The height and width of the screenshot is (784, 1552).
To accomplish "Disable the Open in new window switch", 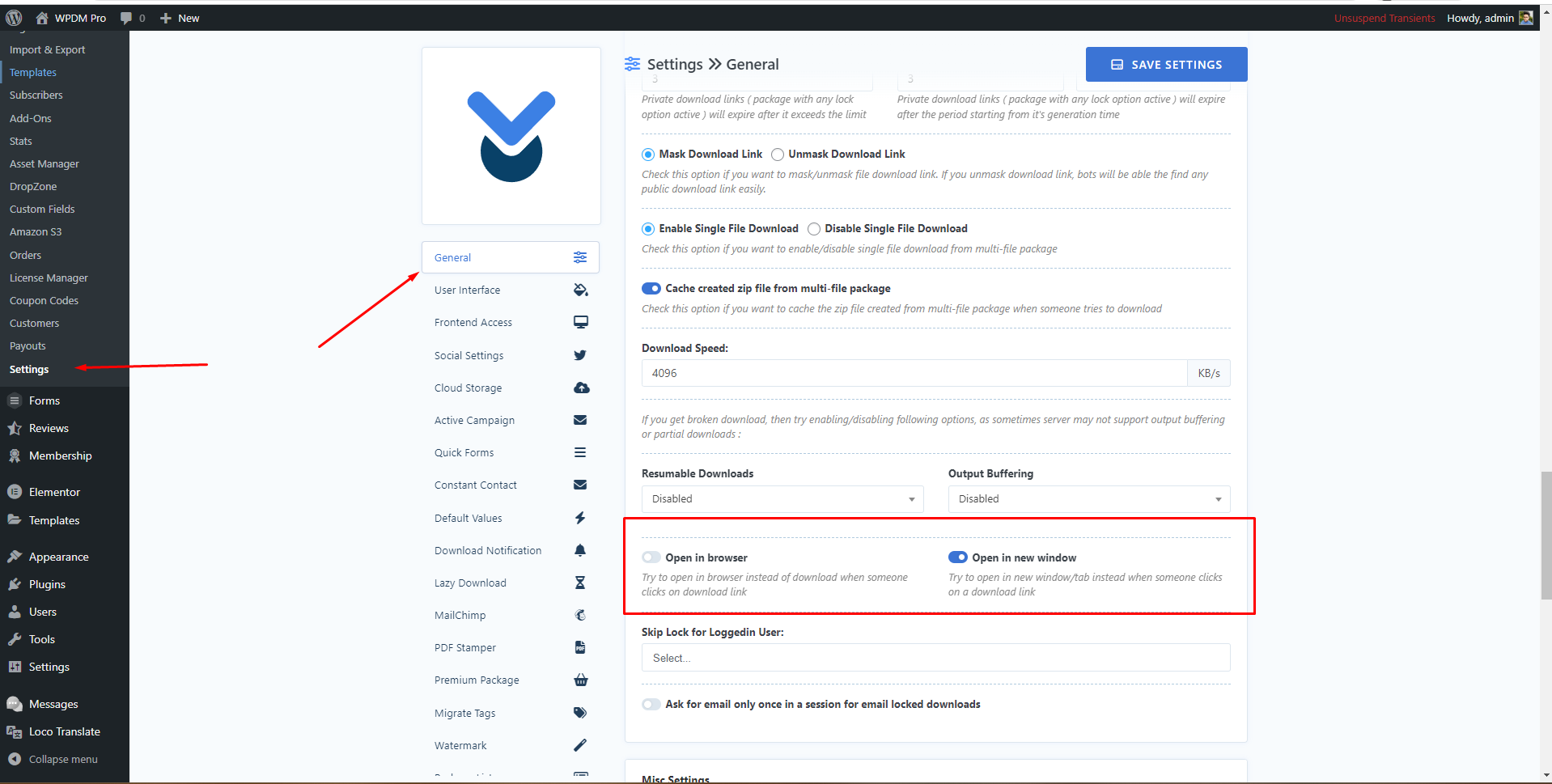I will (958, 557).
